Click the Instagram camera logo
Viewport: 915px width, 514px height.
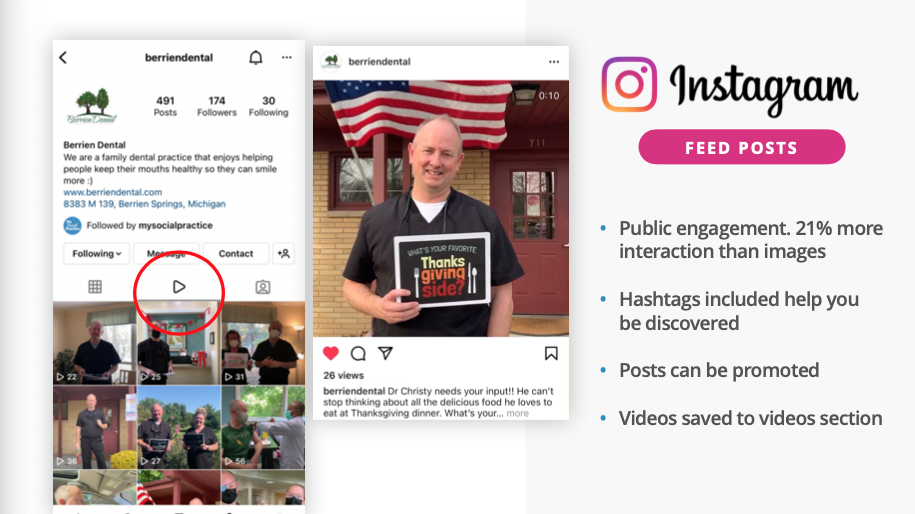[x=629, y=84]
